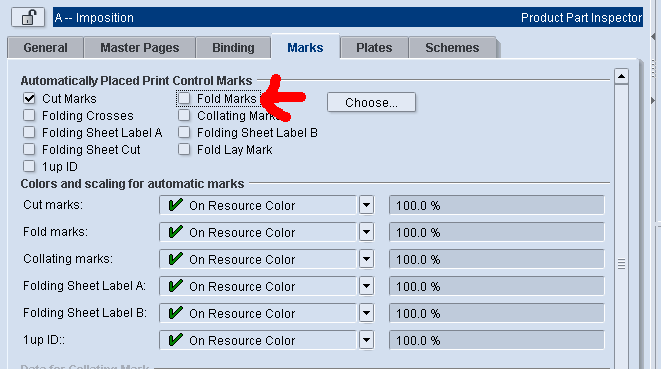
Task: Switch to the Master Pages tab
Action: click(140, 48)
